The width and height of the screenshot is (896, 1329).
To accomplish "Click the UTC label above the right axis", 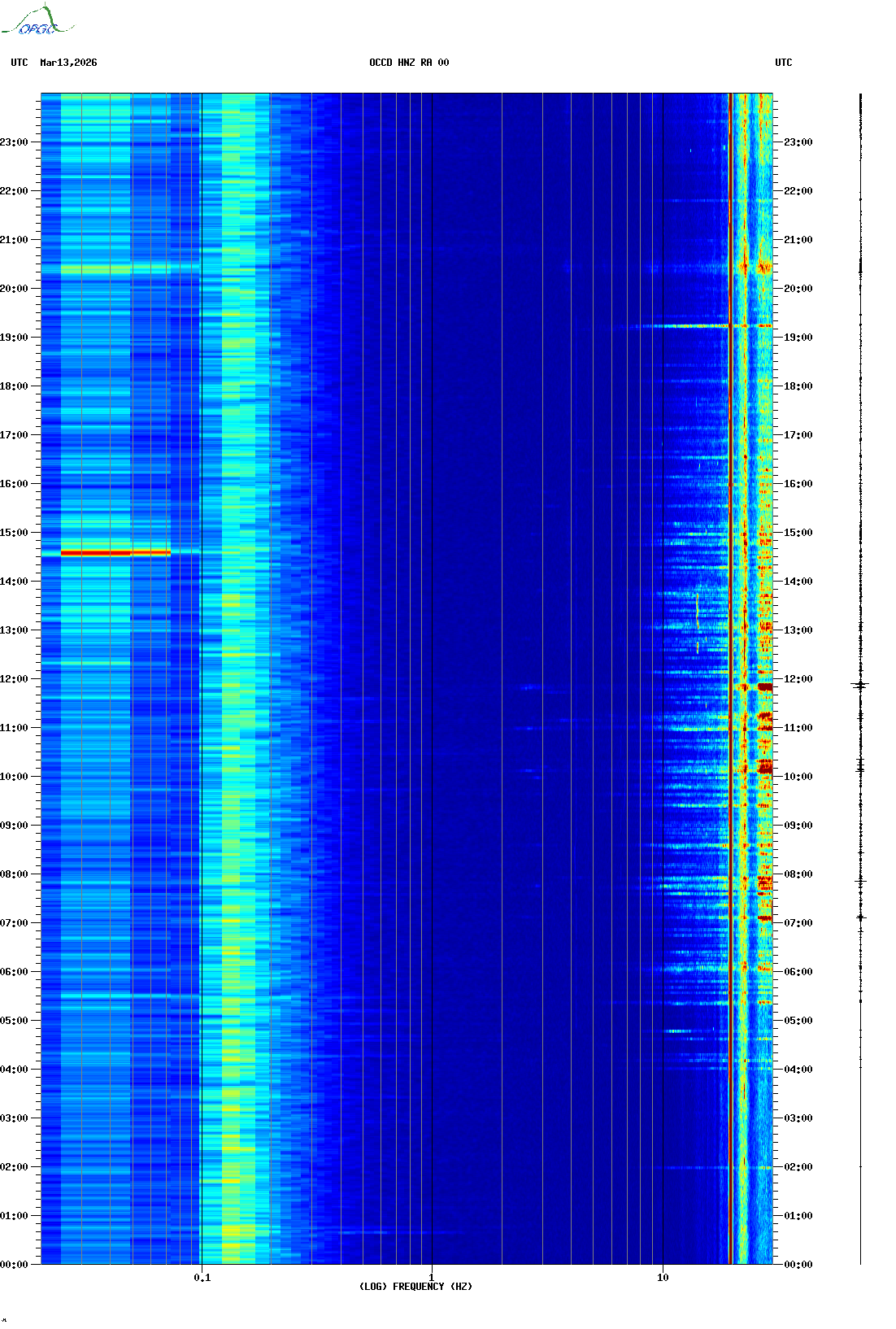I will pyautogui.click(x=784, y=63).
